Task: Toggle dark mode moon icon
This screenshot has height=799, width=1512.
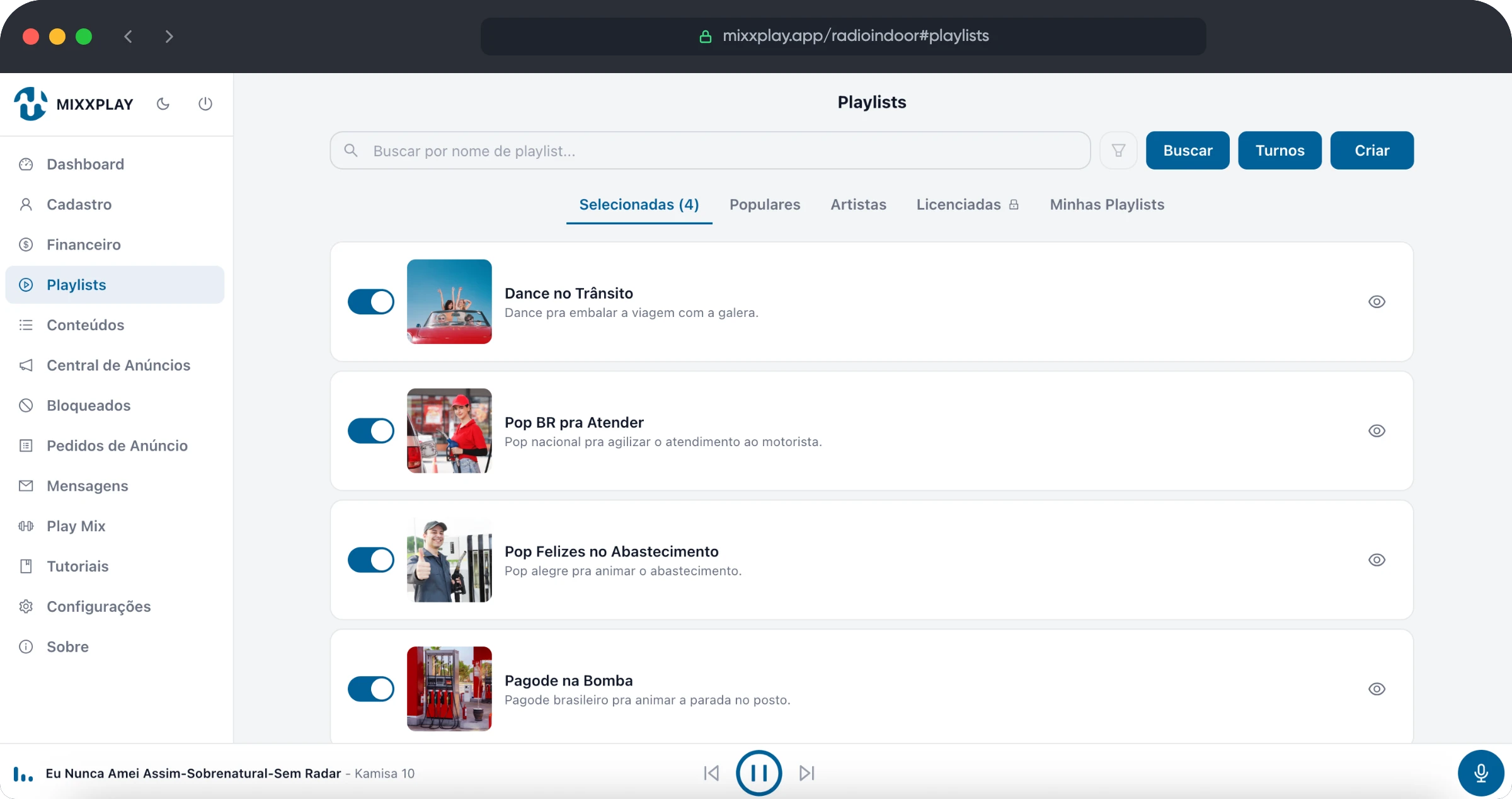Action: point(163,104)
